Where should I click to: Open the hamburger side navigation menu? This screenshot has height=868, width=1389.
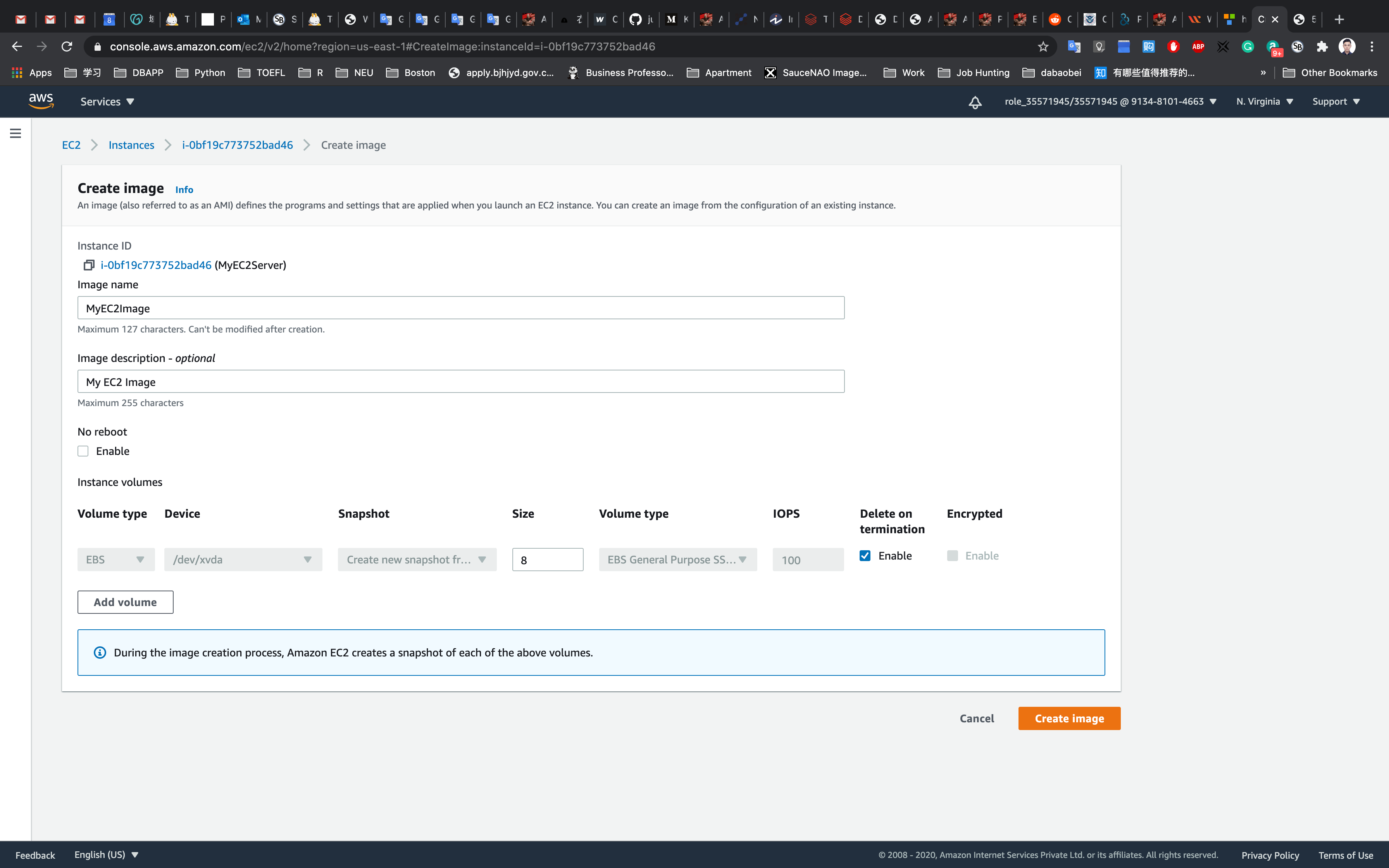[x=16, y=133]
